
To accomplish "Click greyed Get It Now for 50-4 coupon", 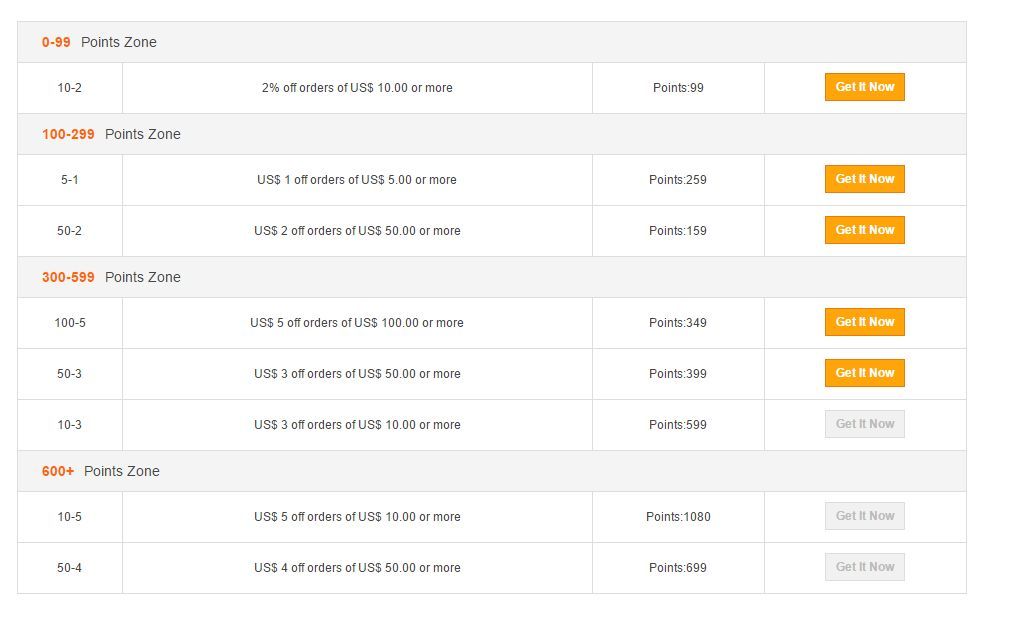I will 864,567.
